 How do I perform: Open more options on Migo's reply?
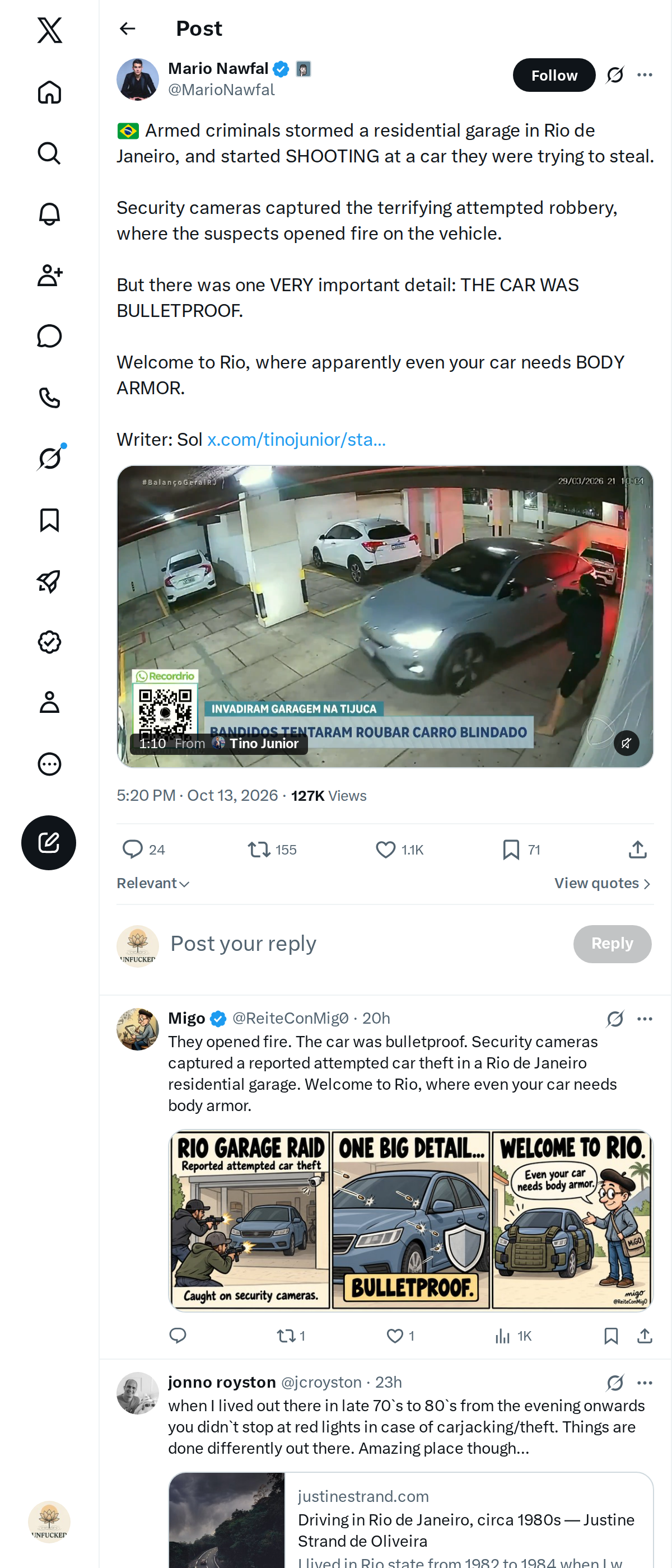point(645,1018)
